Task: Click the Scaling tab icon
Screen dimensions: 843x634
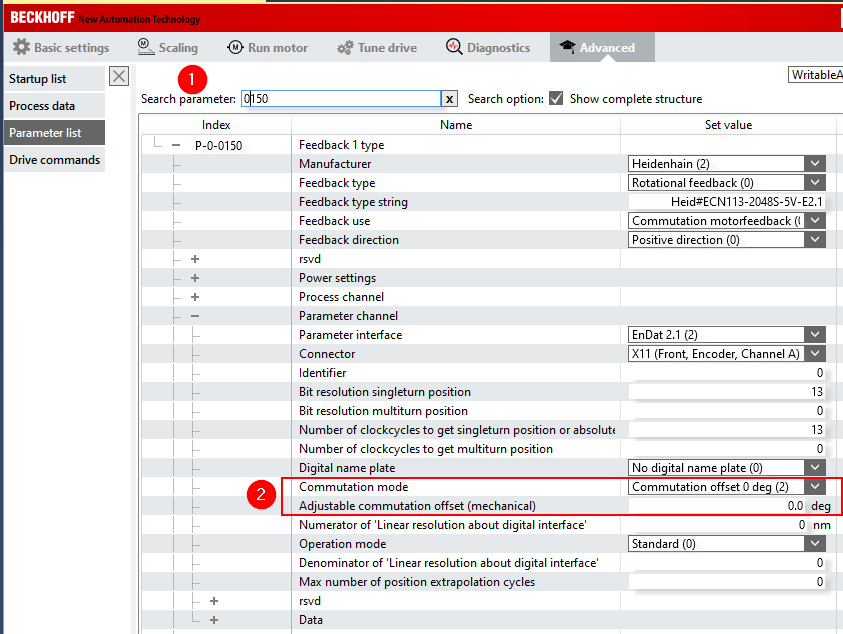Action: coord(145,47)
